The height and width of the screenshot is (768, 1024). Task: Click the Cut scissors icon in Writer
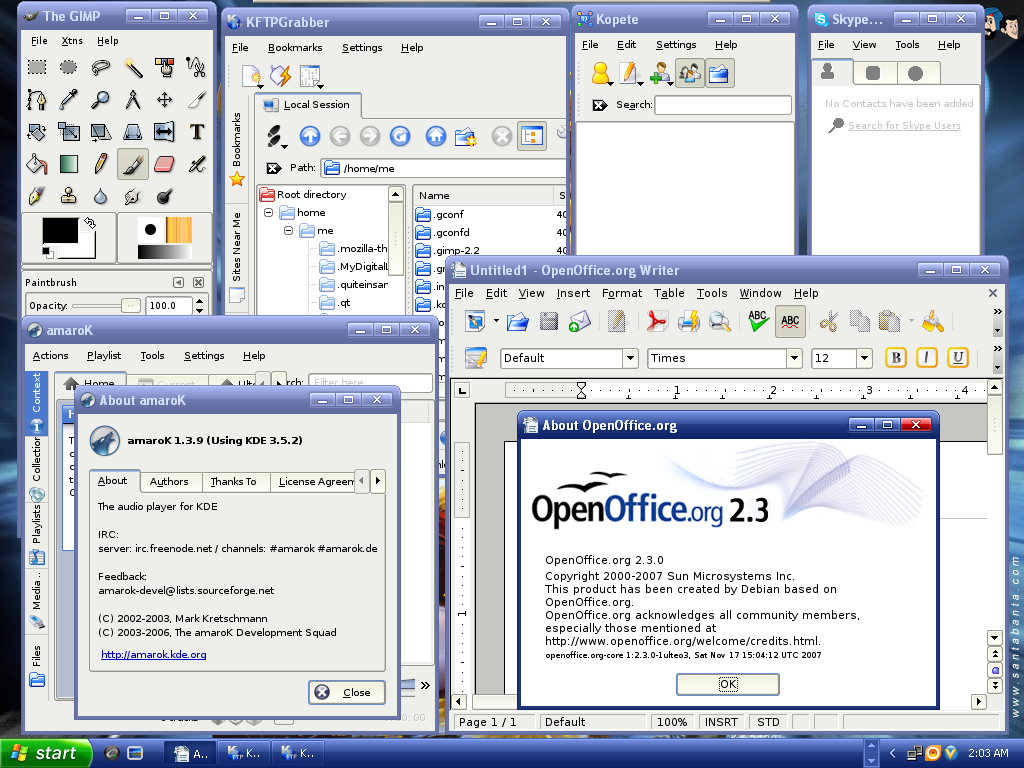tap(828, 321)
